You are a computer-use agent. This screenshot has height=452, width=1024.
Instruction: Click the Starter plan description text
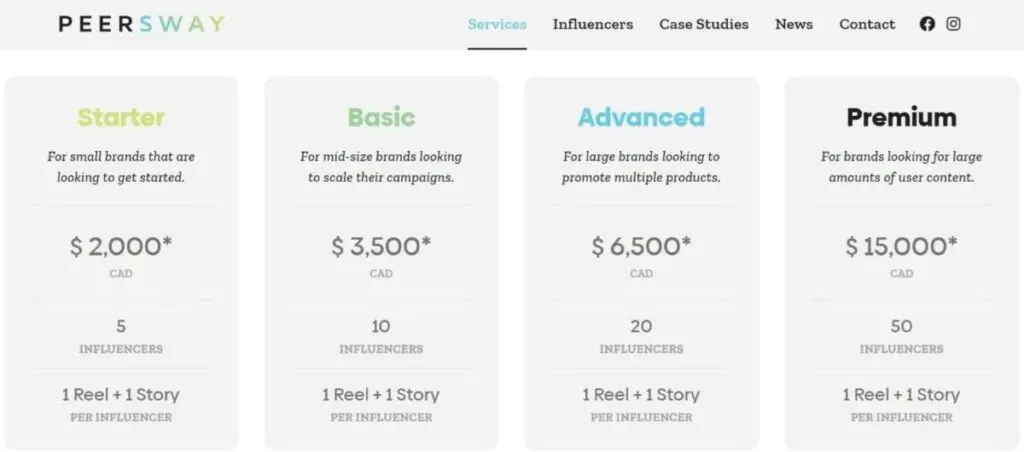(x=121, y=167)
